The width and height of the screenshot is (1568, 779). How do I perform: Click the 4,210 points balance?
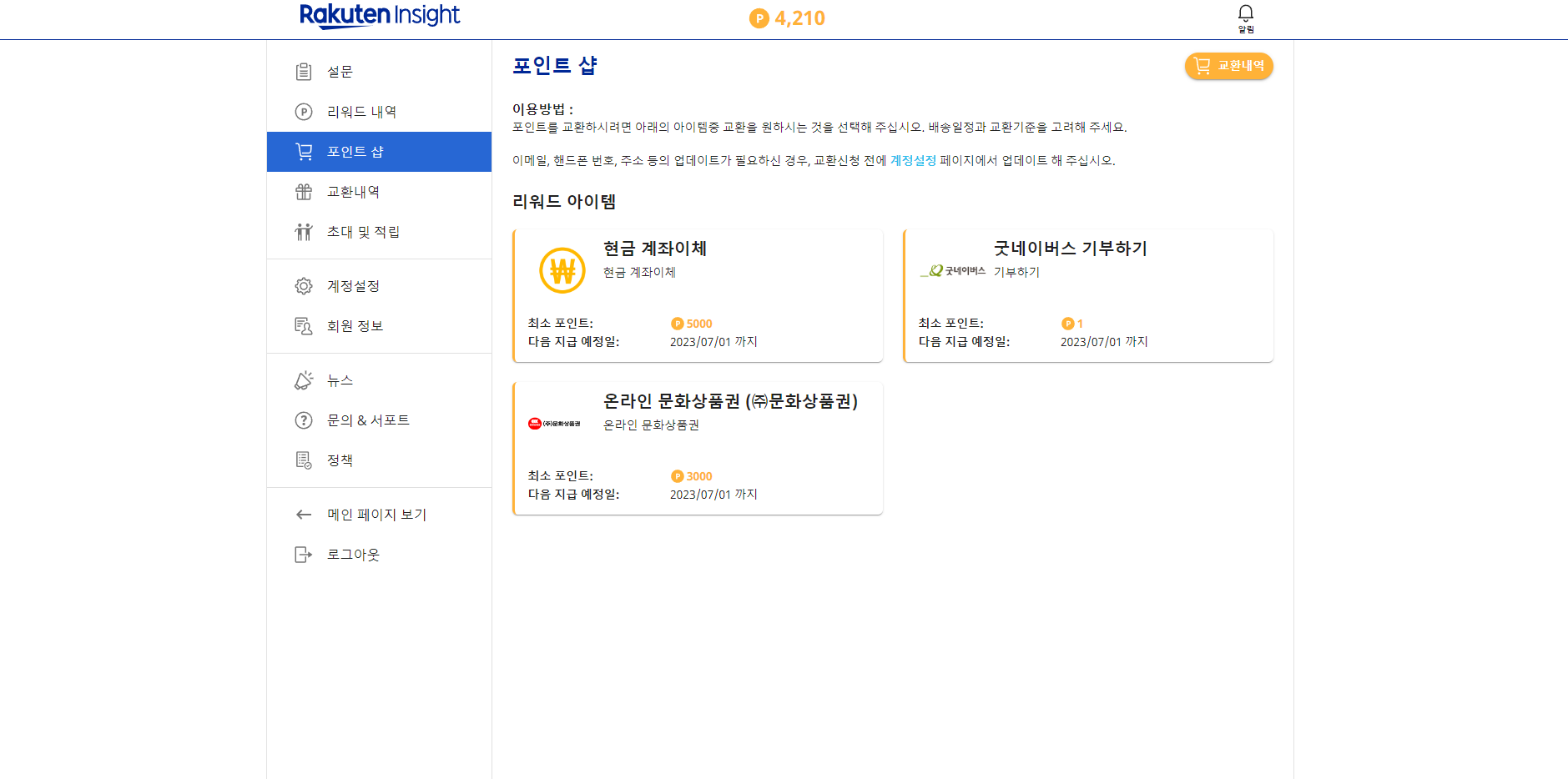click(x=799, y=18)
